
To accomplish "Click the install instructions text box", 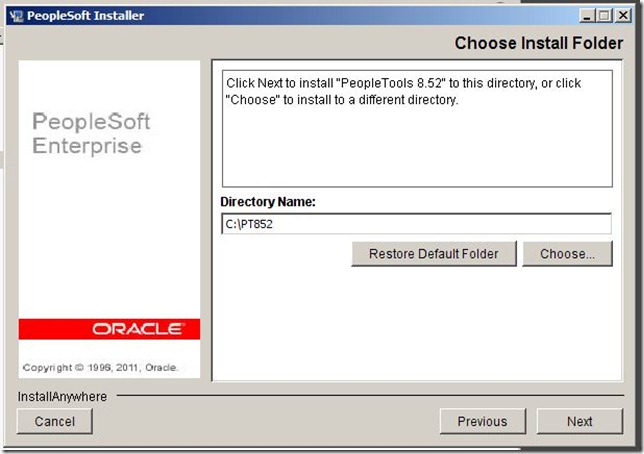I will click(x=417, y=129).
